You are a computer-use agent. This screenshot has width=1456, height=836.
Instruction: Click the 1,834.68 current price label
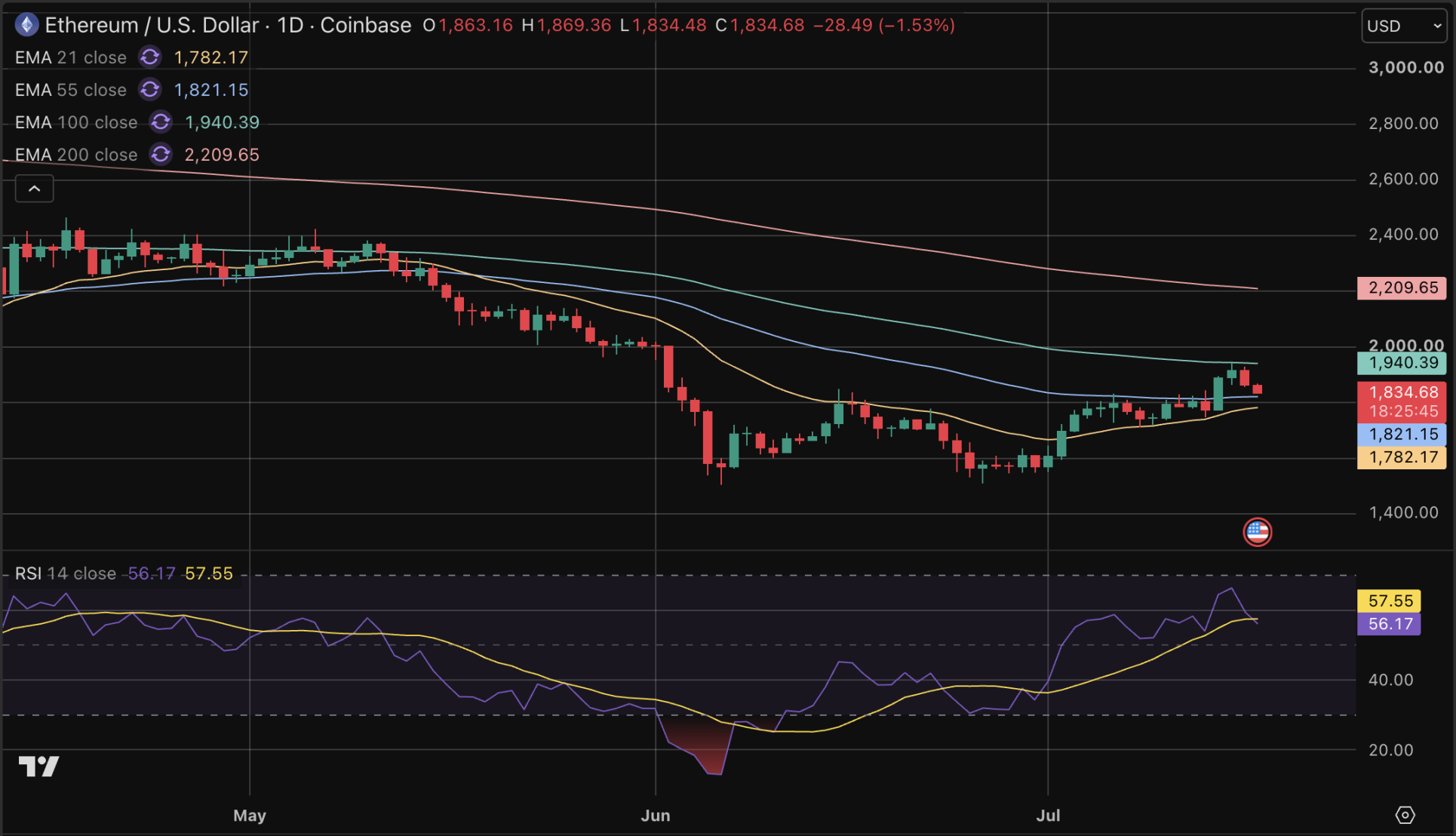[1402, 392]
